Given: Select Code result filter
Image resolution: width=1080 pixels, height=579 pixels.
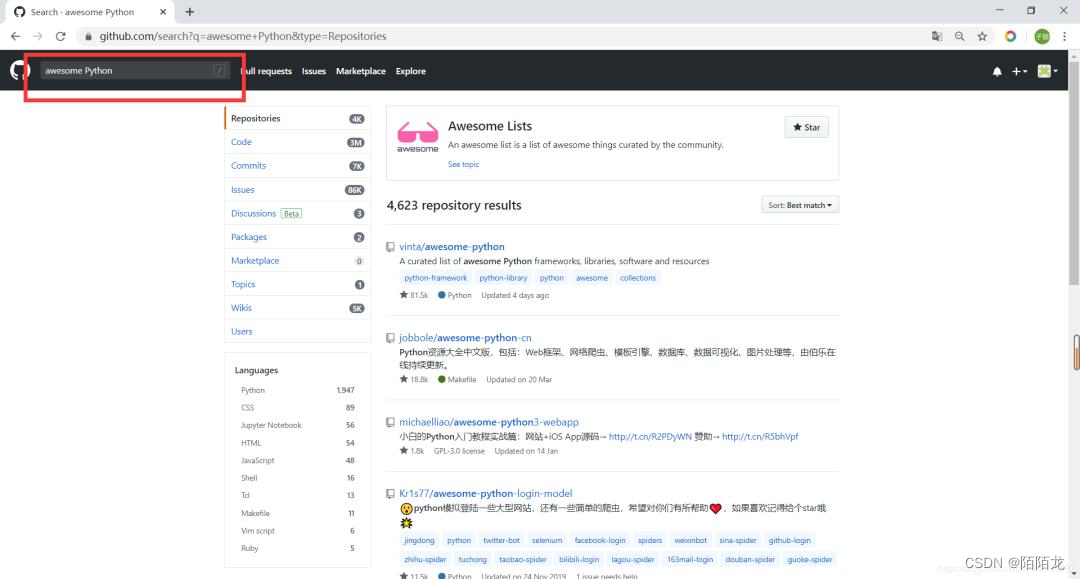Looking at the screenshot, I should (298, 142).
